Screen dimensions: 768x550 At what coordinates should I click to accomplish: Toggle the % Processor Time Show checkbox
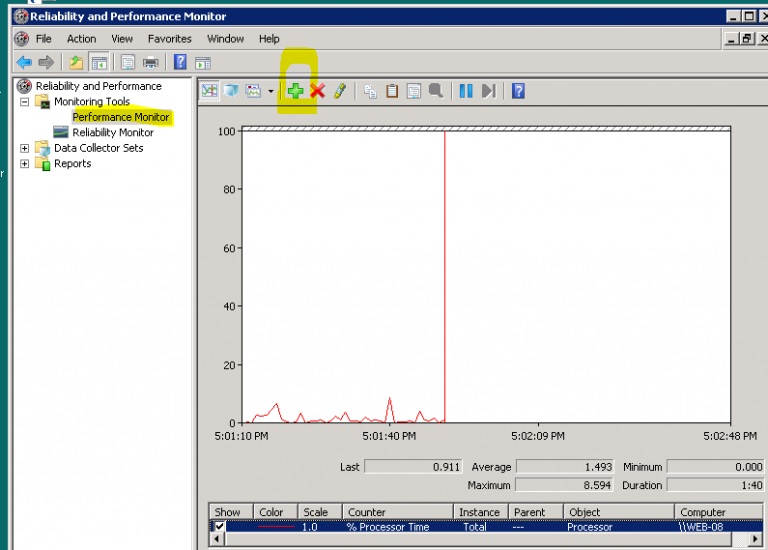pos(220,527)
